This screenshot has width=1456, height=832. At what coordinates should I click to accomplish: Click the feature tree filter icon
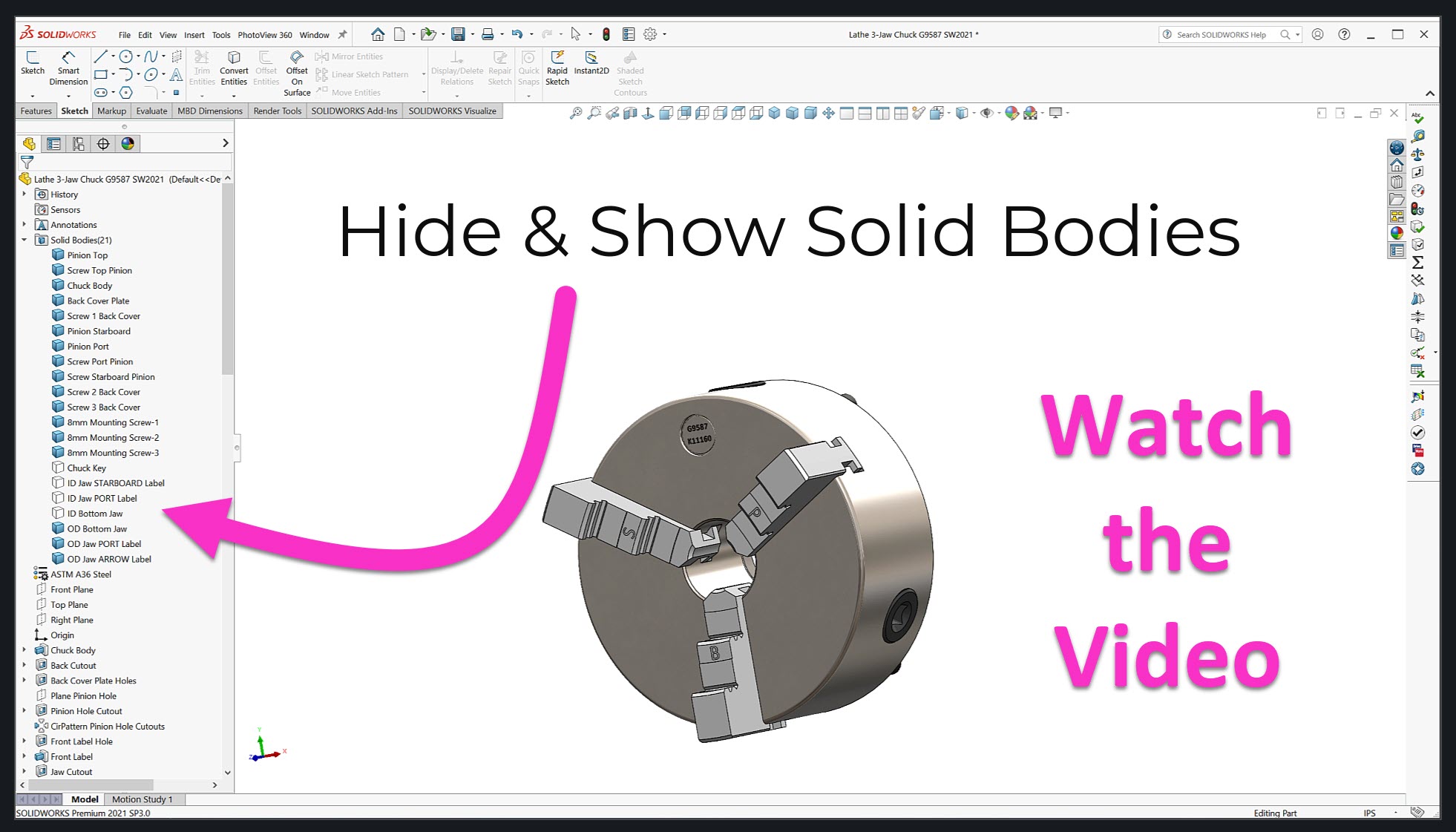click(x=27, y=162)
